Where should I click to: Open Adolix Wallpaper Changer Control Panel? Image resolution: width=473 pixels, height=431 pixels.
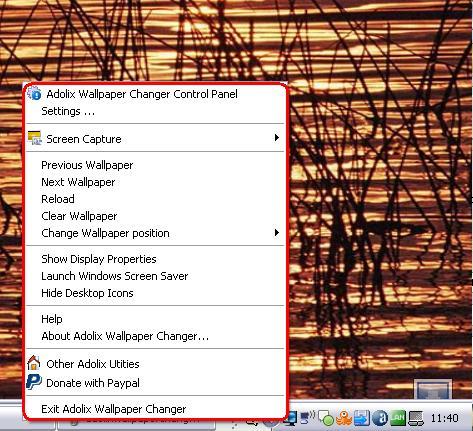pyautogui.click(x=155, y=94)
